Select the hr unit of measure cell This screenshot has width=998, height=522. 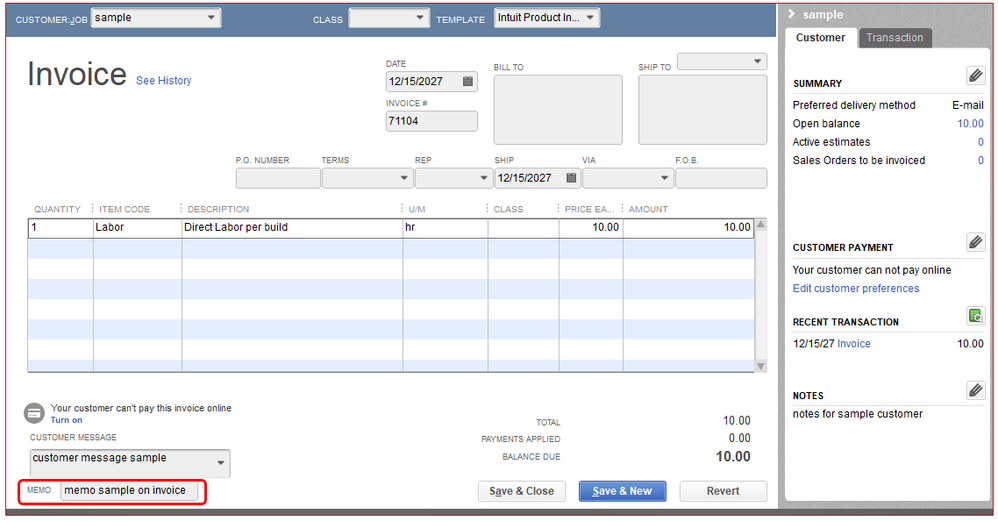point(446,227)
